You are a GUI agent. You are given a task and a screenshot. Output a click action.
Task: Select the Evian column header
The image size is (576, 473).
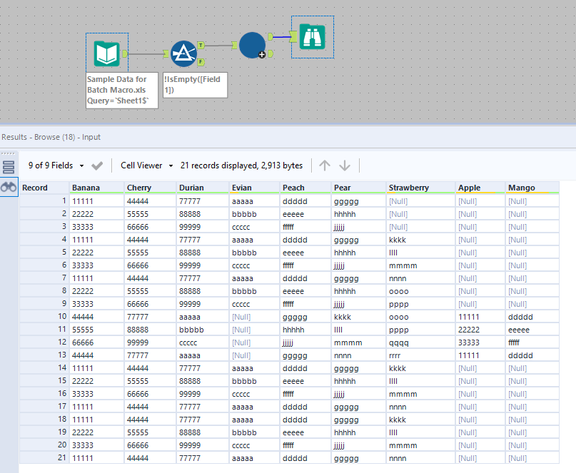coord(255,188)
